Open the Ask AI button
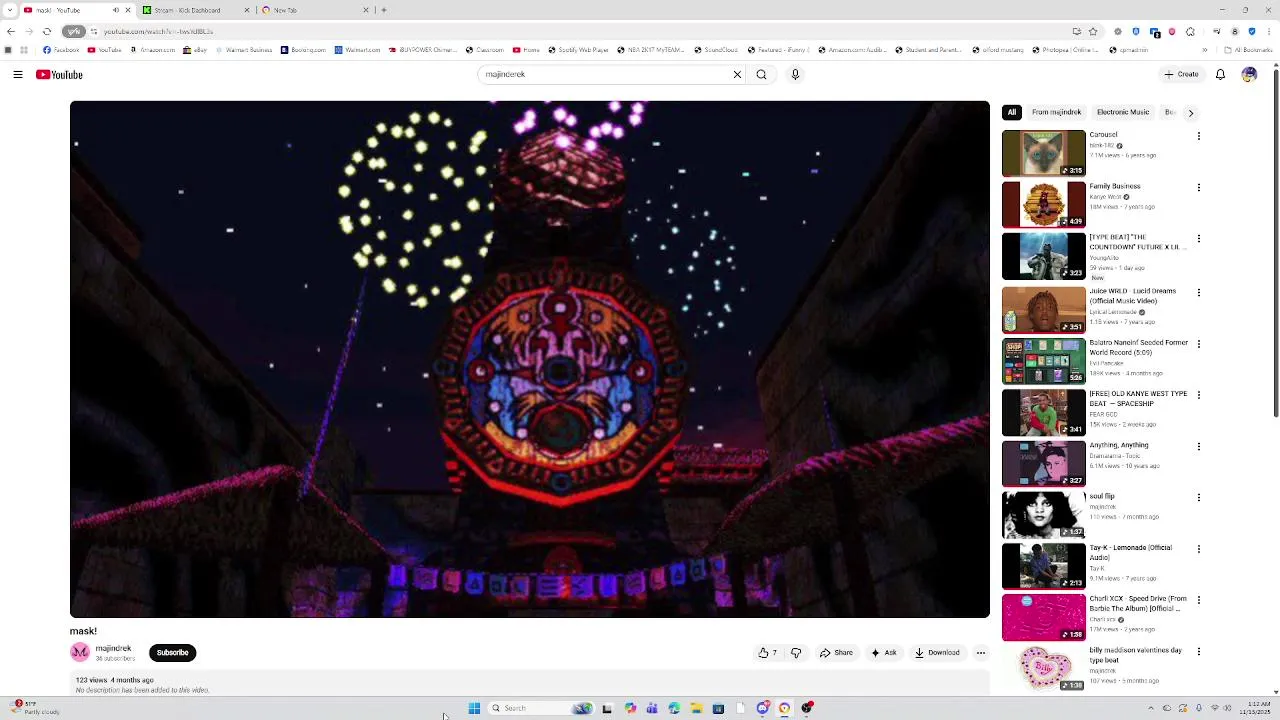The image size is (1280, 720). (884, 653)
